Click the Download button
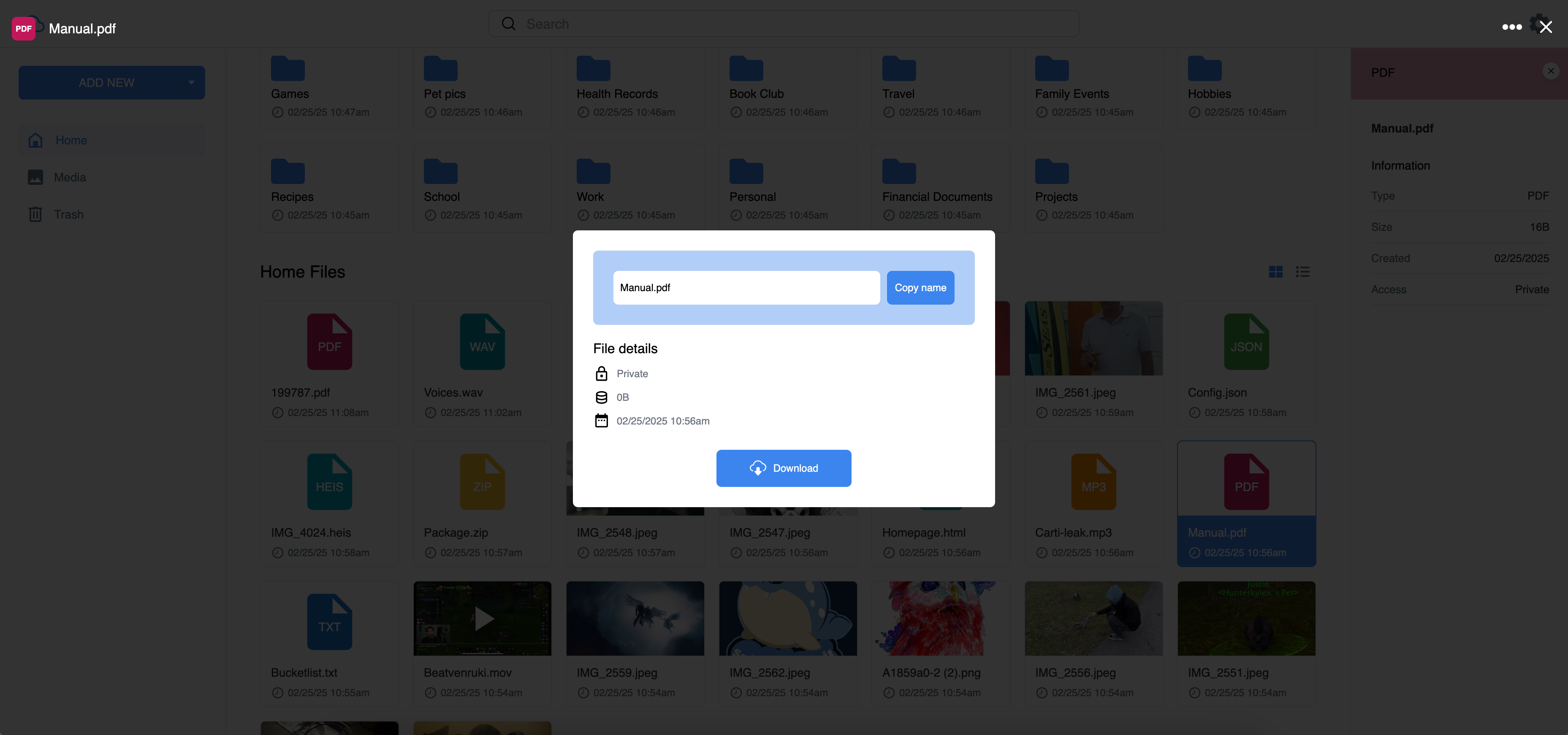Viewport: 1568px width, 735px height. click(784, 468)
